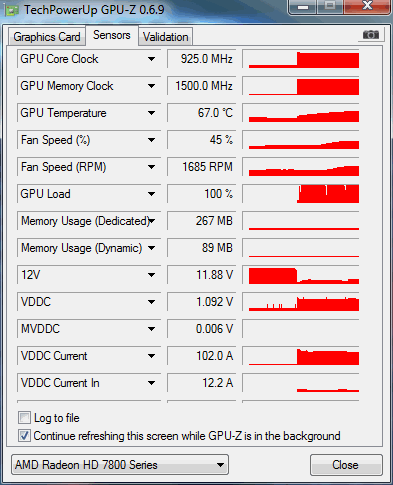The height and width of the screenshot is (485, 393).
Task: Close window using title bar X
Action: click(367, 6)
